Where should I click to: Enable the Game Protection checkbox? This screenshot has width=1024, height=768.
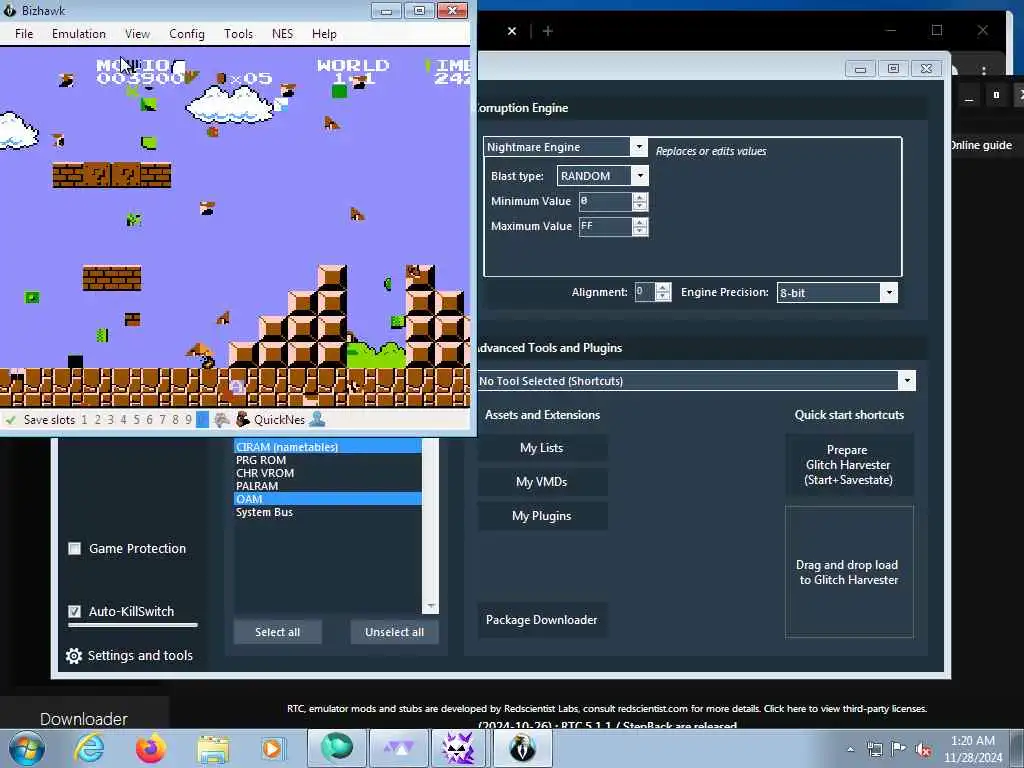[x=74, y=549]
